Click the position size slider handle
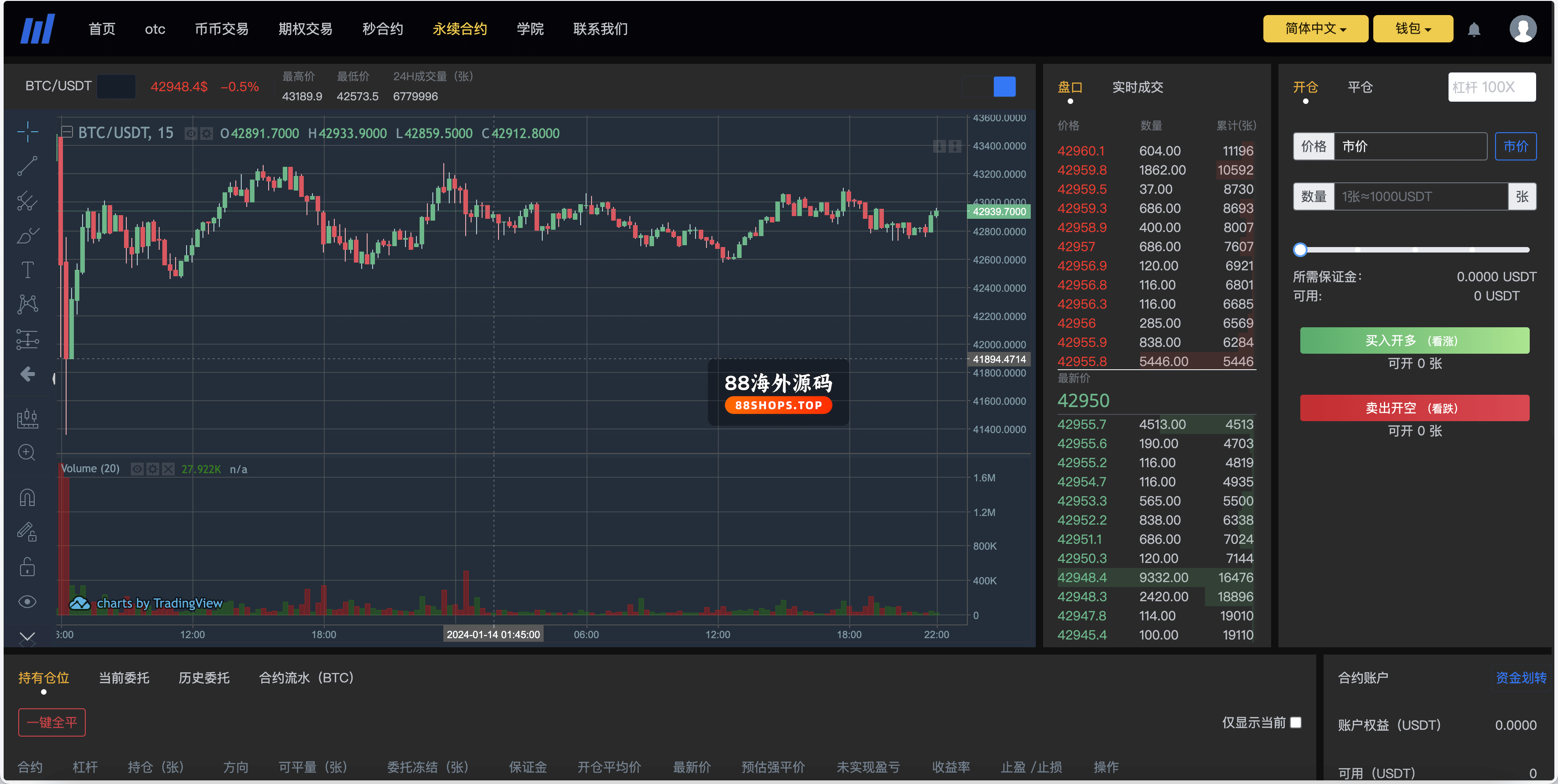This screenshot has width=1558, height=784. tap(1300, 250)
